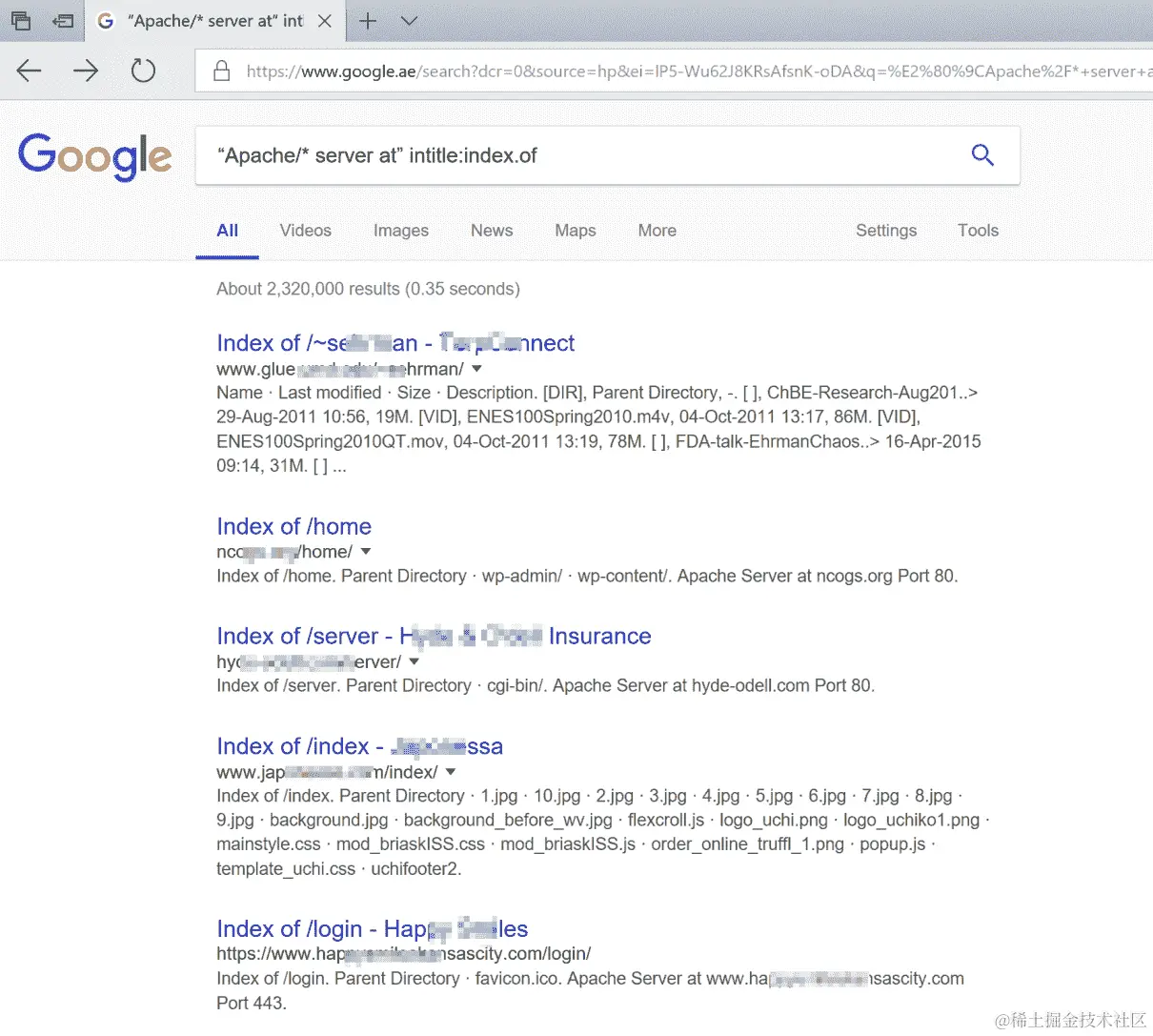This screenshot has width=1153, height=1036.
Task: Expand the dropdown arrow beside the /home/ URL
Action: [366, 552]
